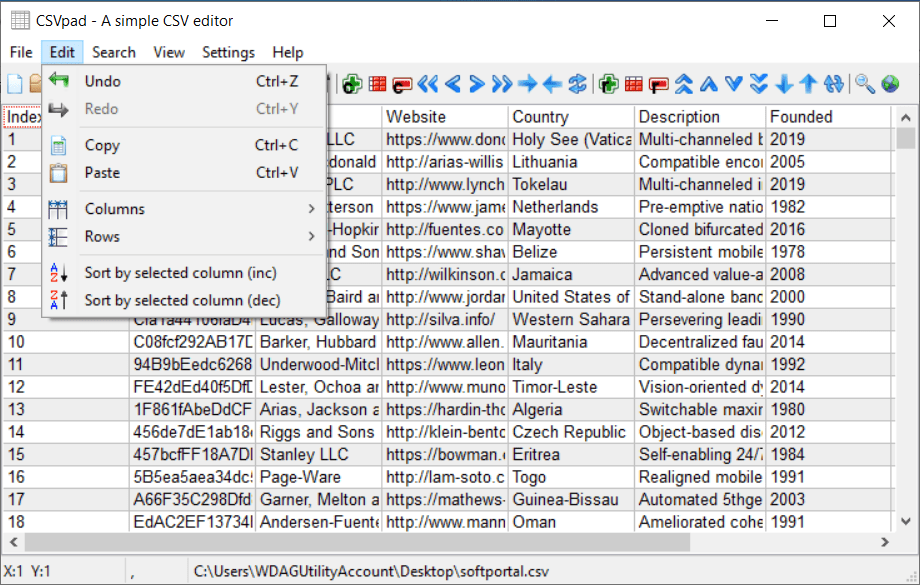Image resolution: width=920 pixels, height=585 pixels.
Task: Click the softportal.csv path in status bar
Action: [x=371, y=572]
